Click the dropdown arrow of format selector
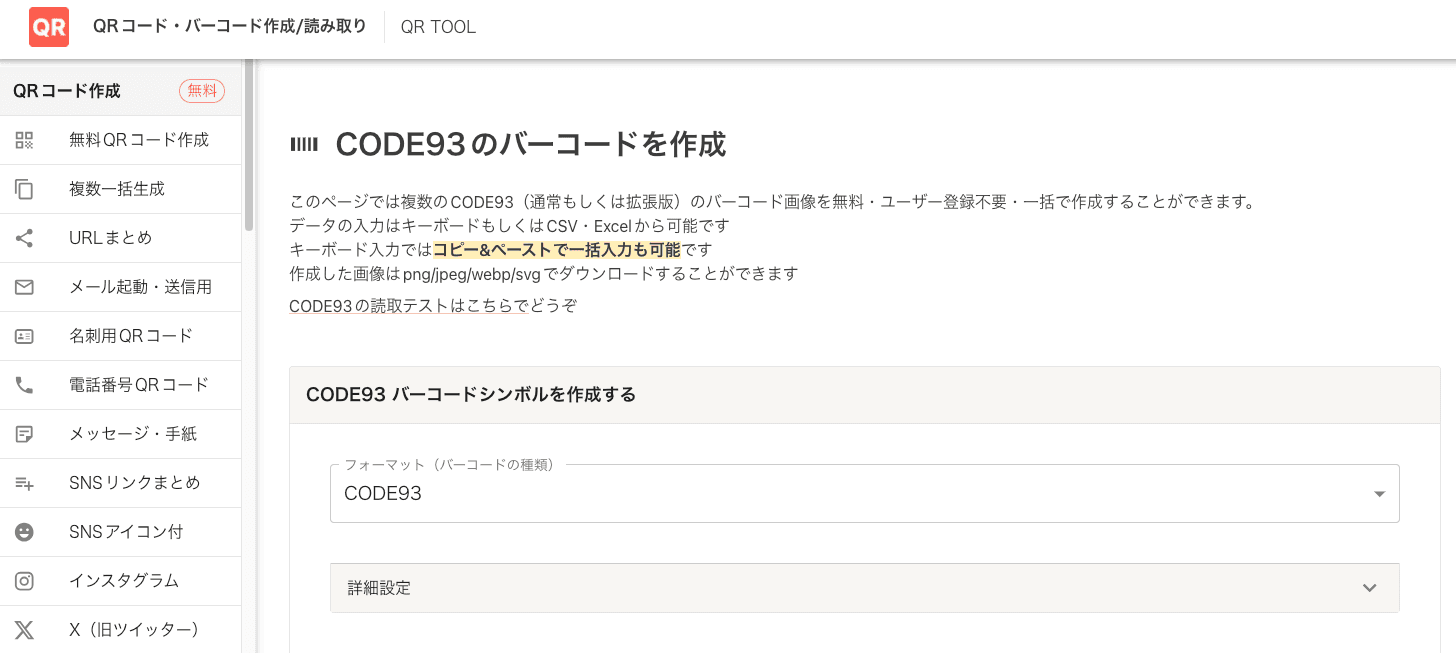 point(1379,494)
